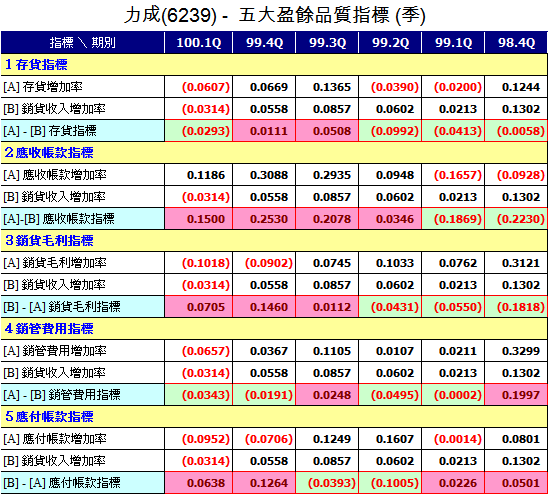
Task: Select section heading 5 應付帳款指標
Action: (x=49, y=417)
